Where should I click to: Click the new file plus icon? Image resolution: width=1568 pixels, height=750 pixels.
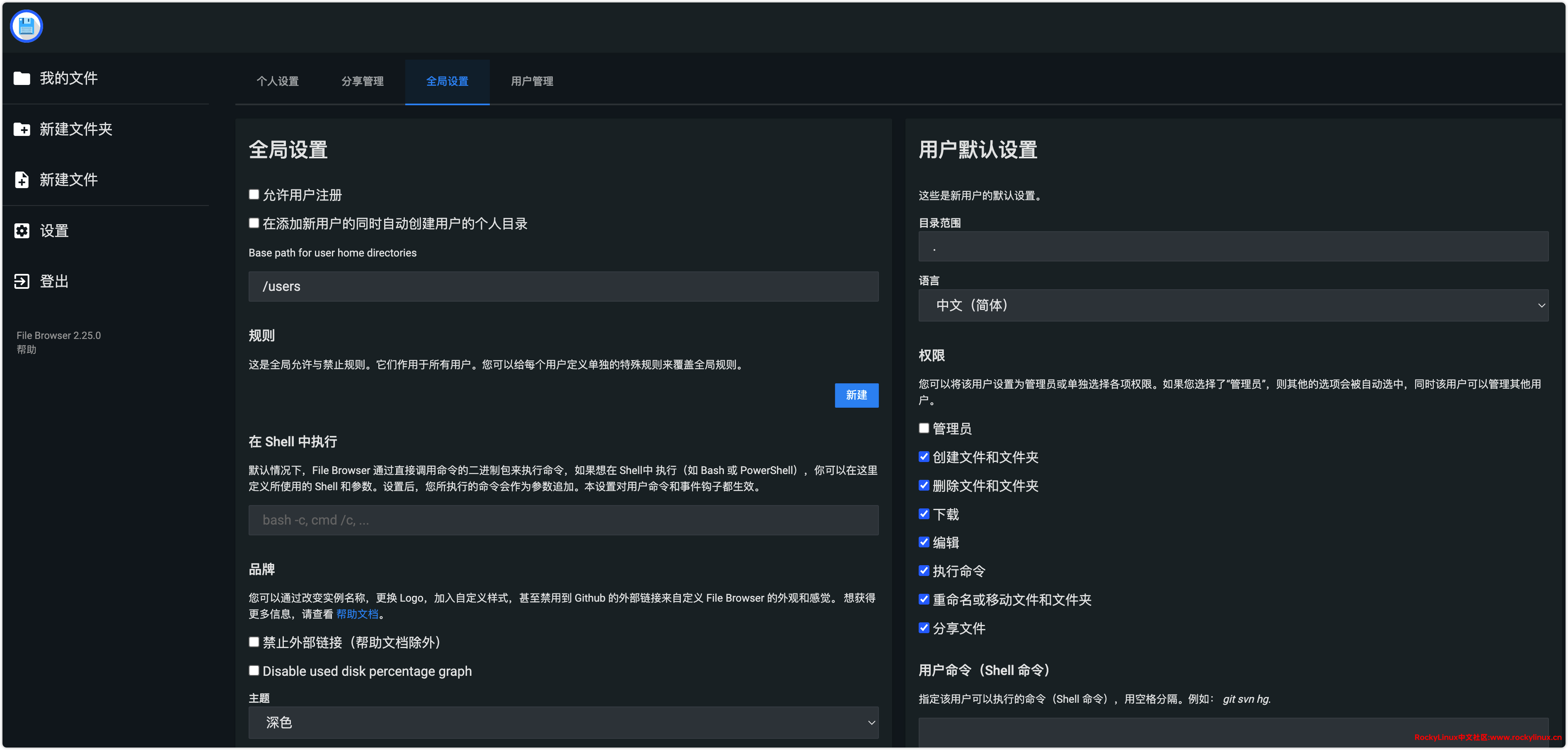click(x=22, y=179)
